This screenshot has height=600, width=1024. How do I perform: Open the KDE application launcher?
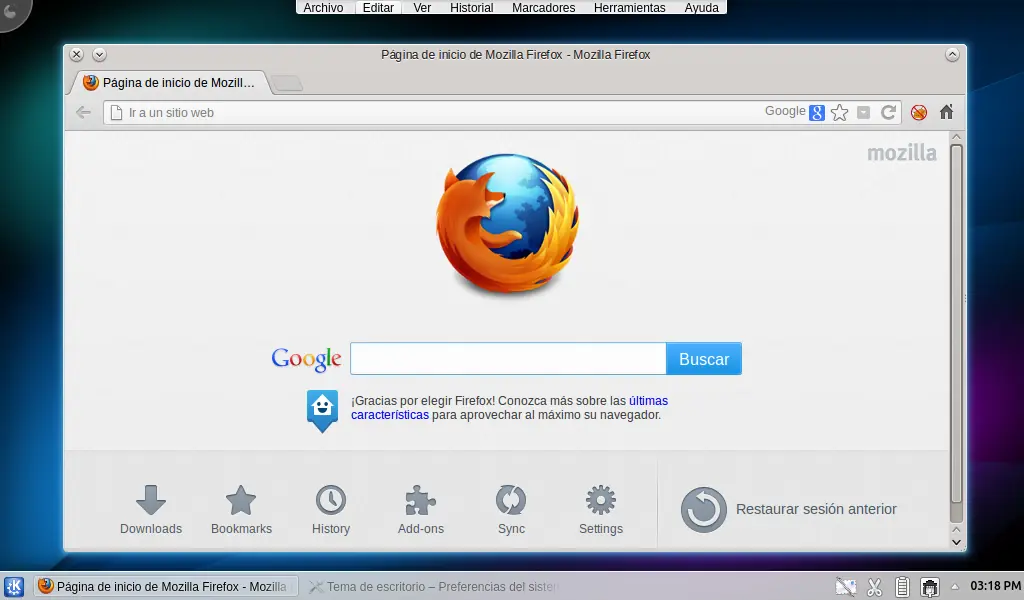[x=14, y=586]
